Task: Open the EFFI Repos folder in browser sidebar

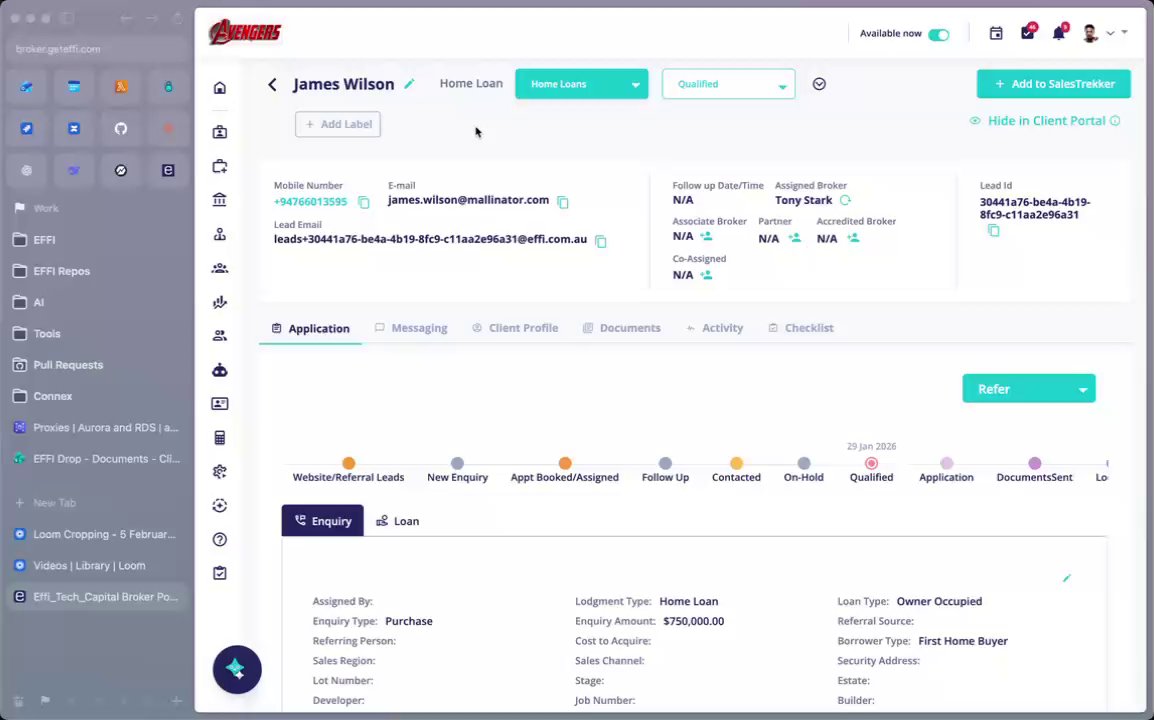Action: coord(97,271)
